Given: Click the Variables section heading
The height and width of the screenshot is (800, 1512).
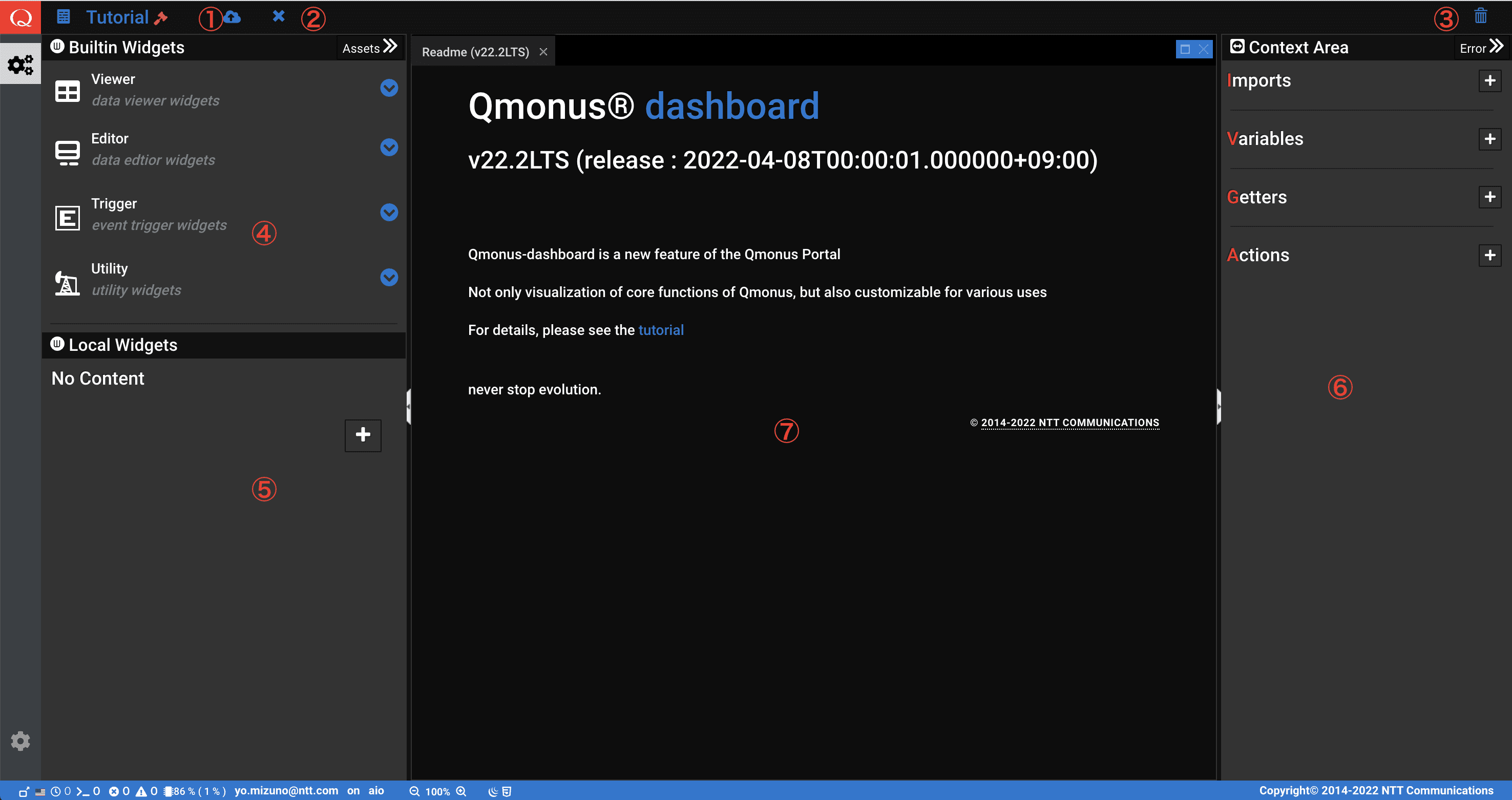Looking at the screenshot, I should tap(1265, 138).
